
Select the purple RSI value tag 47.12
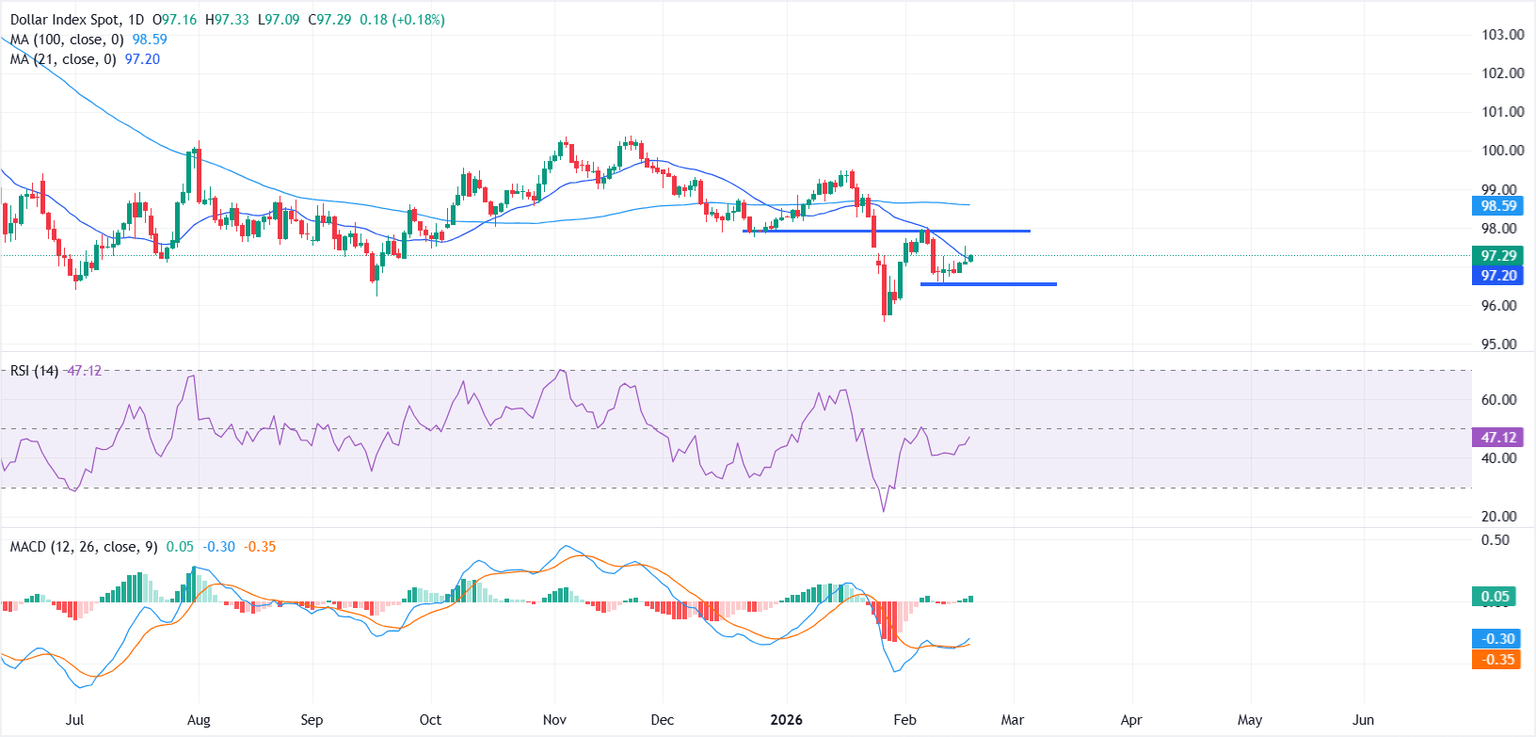tap(1503, 437)
